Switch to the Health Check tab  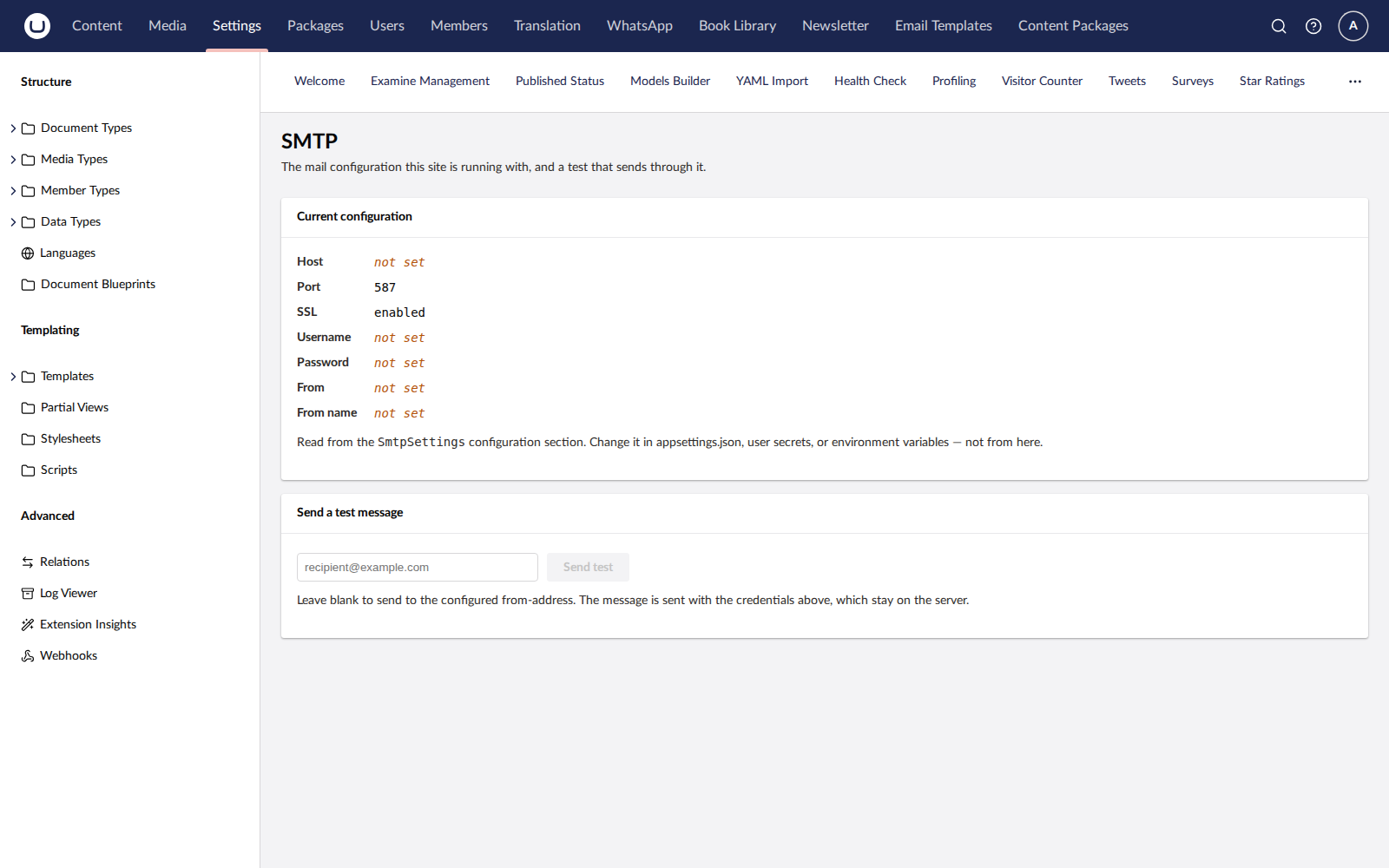point(870,82)
